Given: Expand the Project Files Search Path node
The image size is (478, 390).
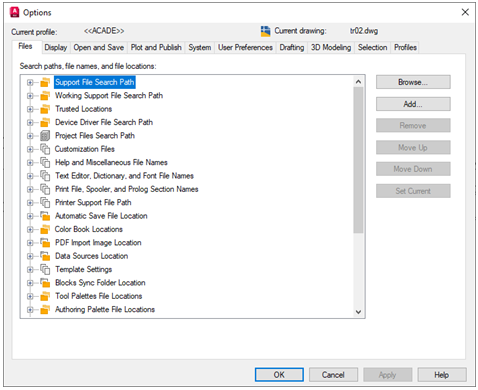Looking at the screenshot, I should point(30,136).
